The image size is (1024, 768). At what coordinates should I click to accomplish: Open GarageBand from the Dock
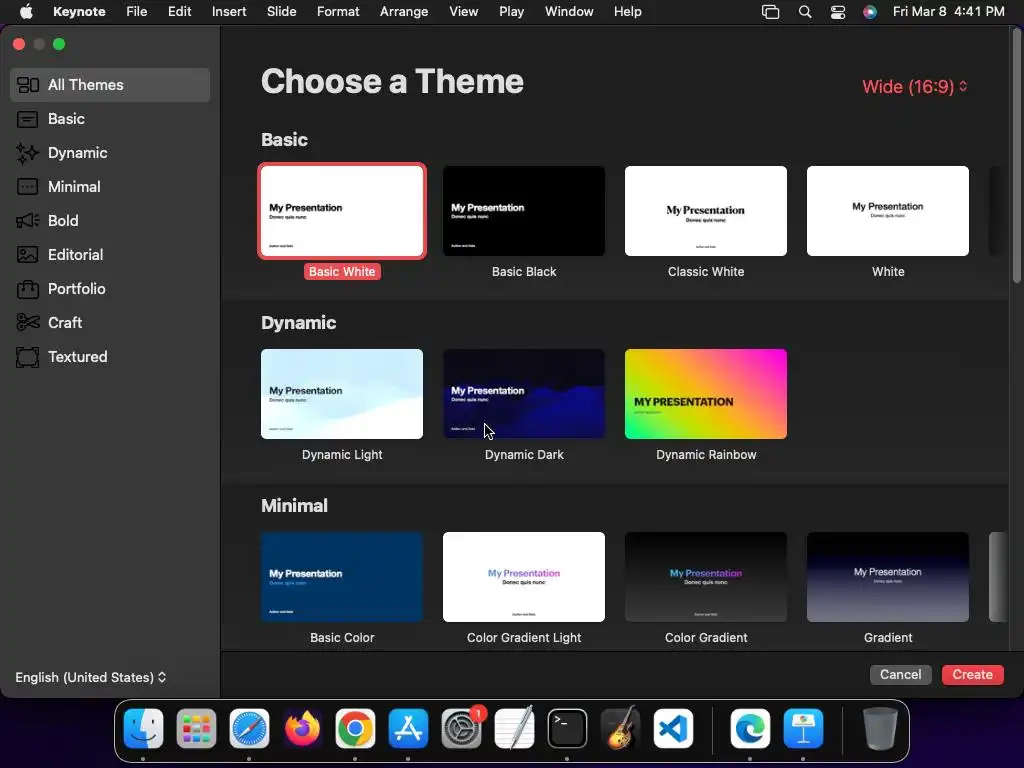620,728
